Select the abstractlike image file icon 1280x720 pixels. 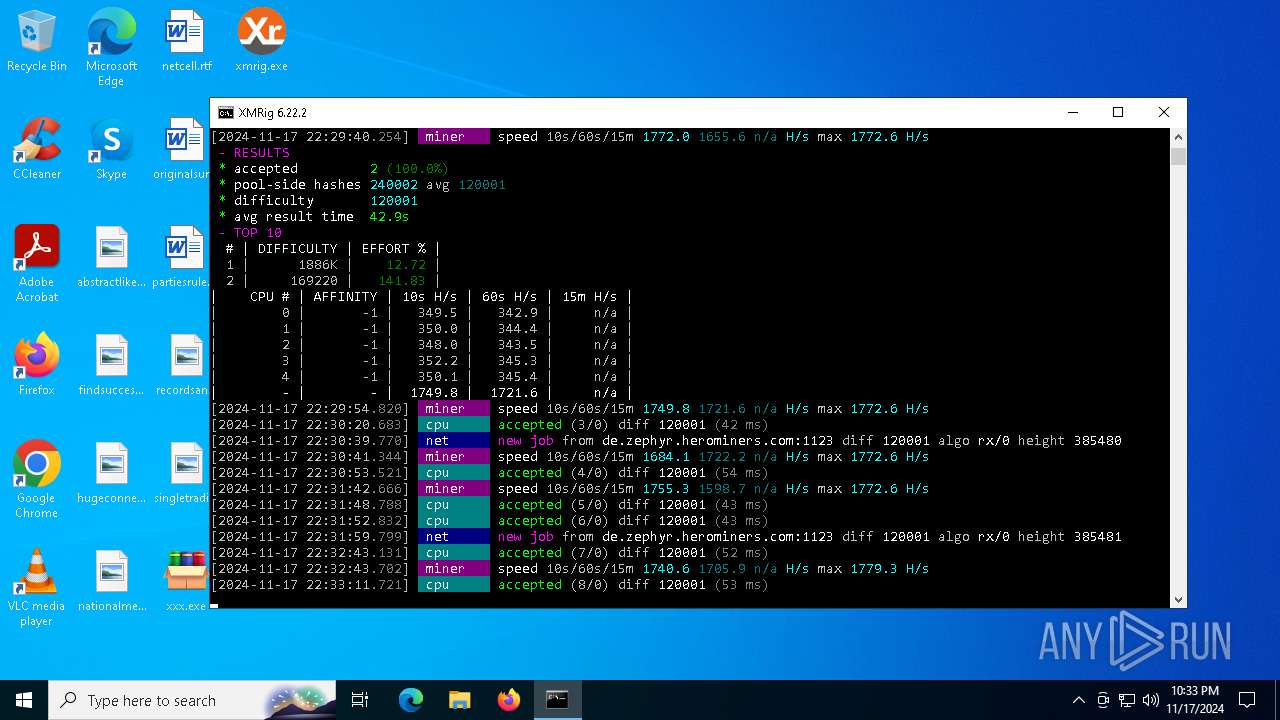111,258
